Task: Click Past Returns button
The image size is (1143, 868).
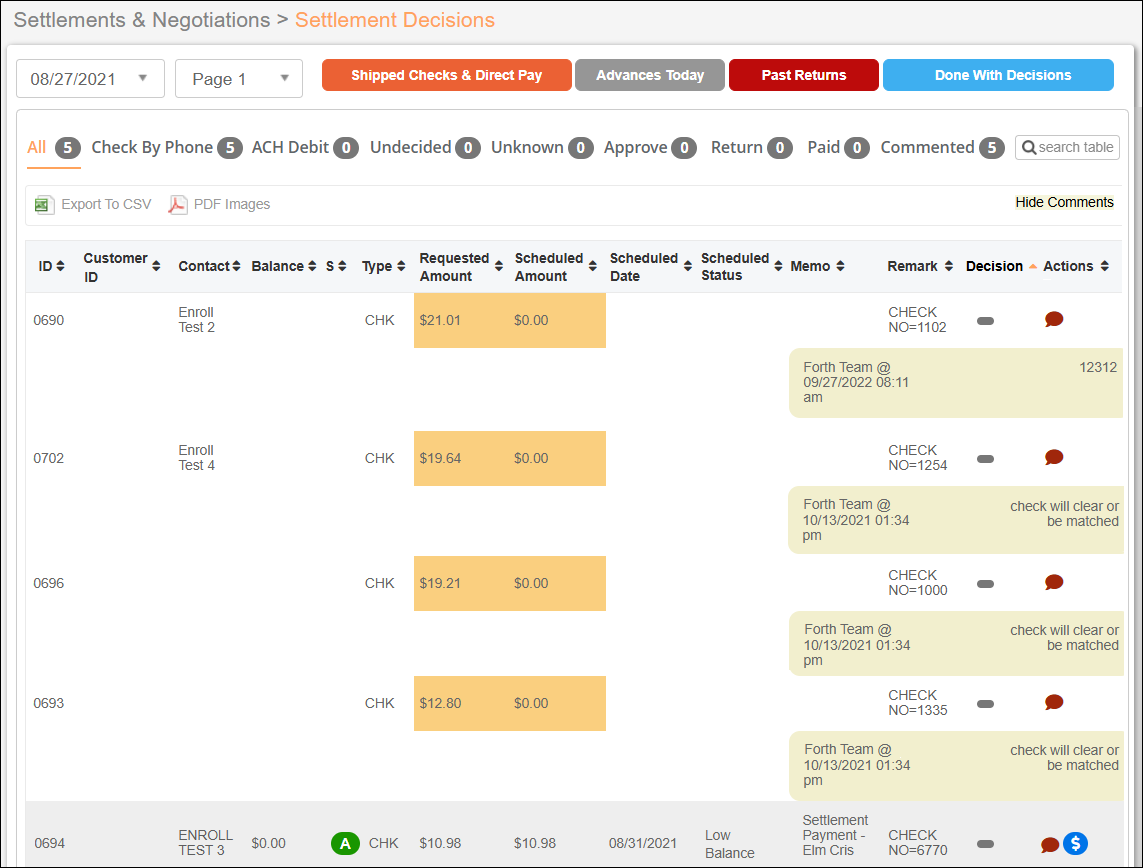Action: (804, 75)
